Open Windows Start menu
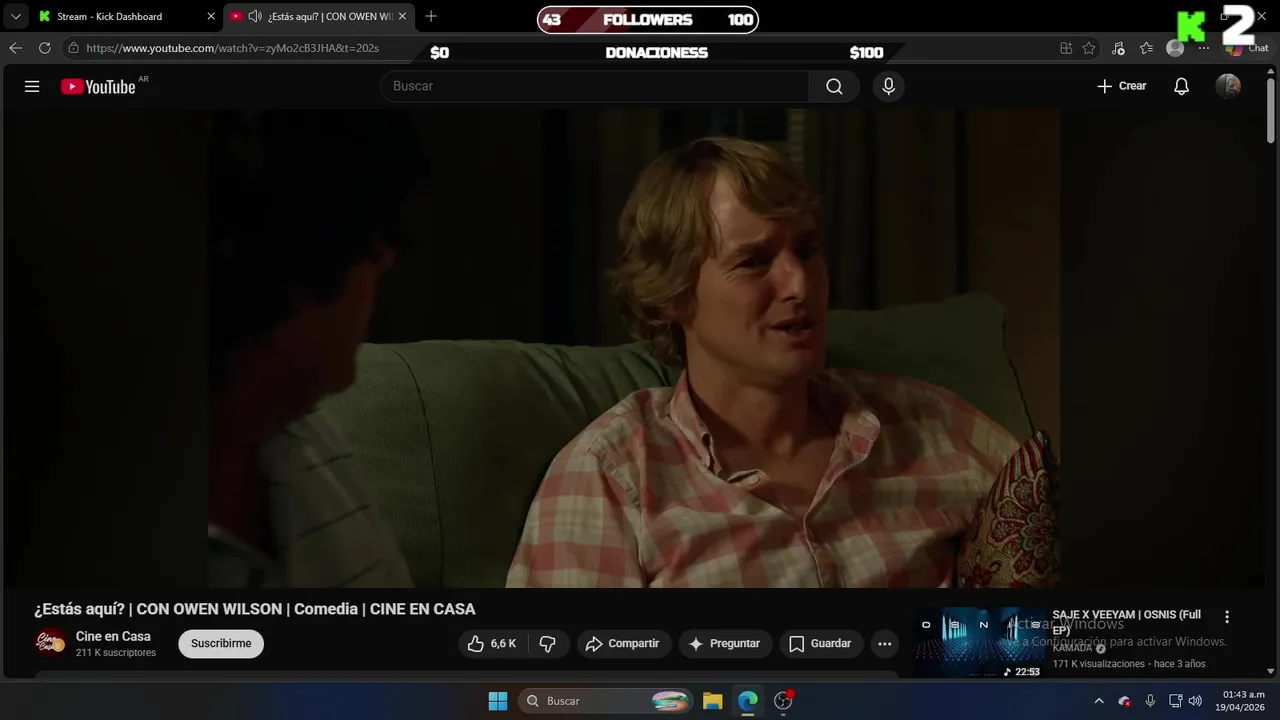 (497, 701)
